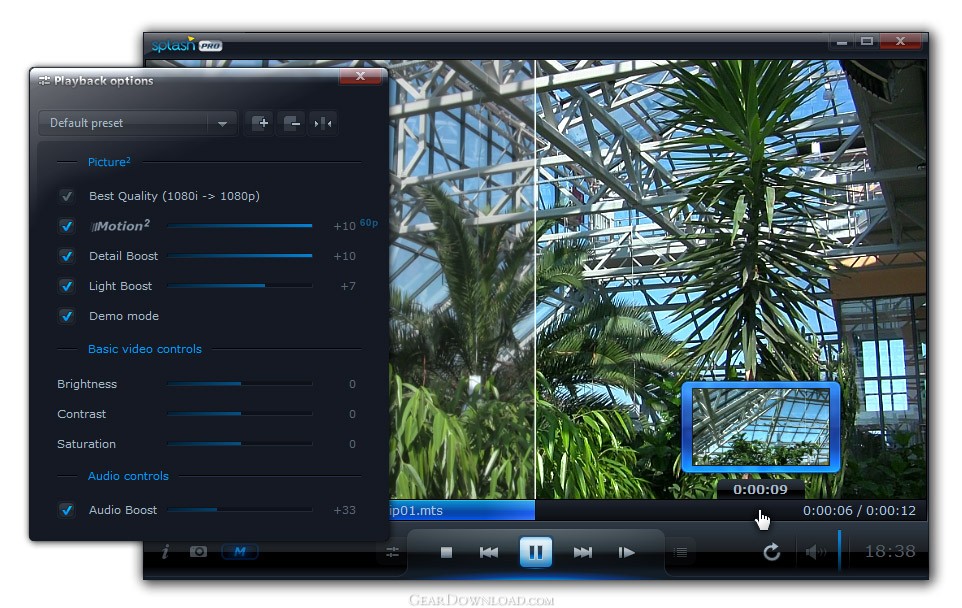Stop video playback
This screenshot has width=962, height=608.
pos(446,553)
